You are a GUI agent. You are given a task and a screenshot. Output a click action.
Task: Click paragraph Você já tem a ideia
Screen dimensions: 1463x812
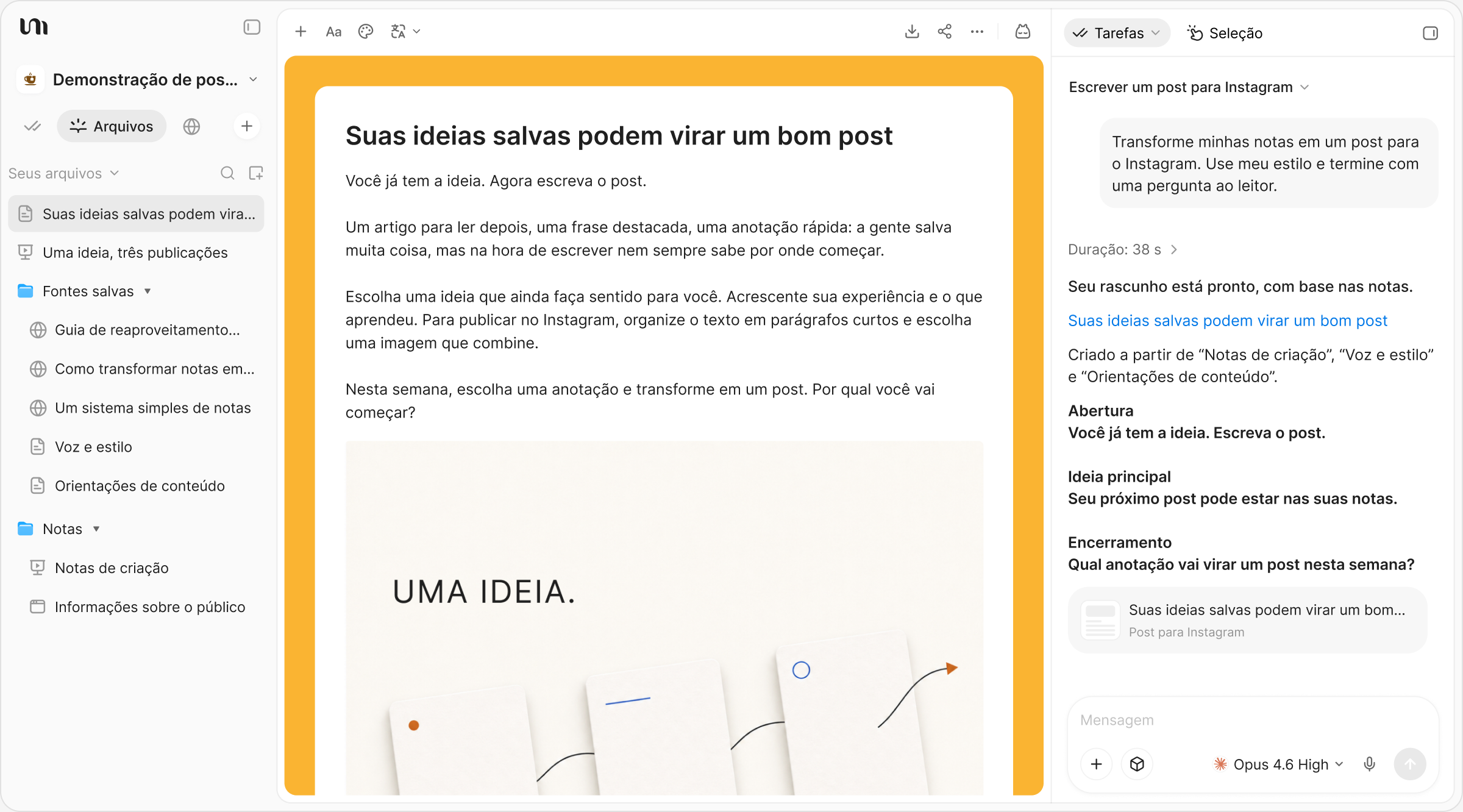click(496, 182)
